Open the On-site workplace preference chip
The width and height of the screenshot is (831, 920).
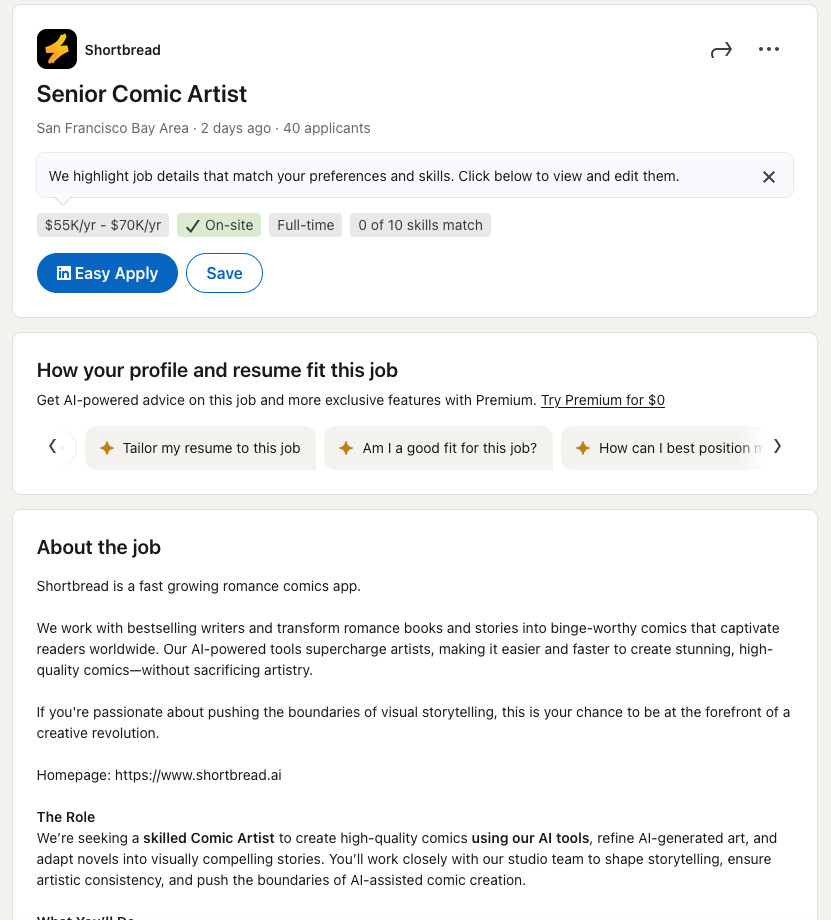[219, 225]
